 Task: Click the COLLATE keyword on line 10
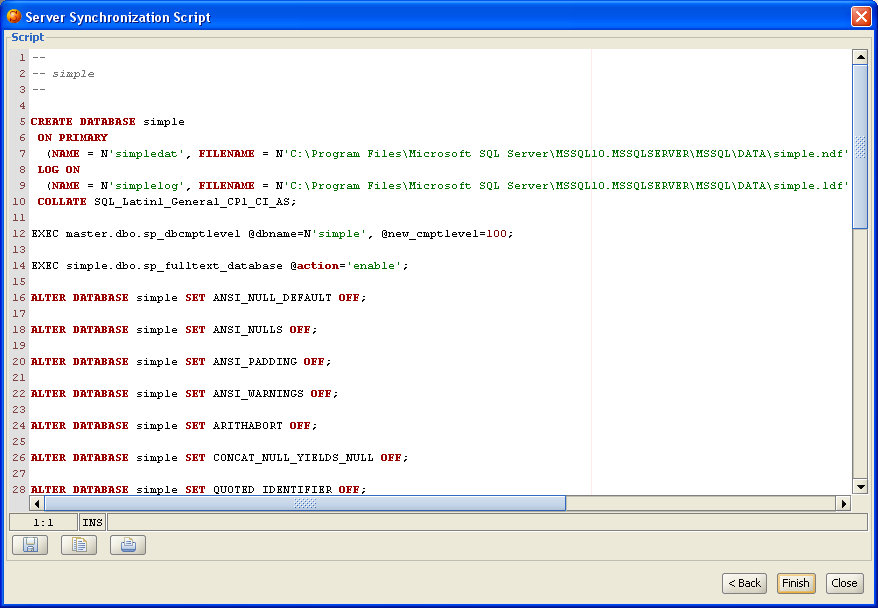(x=62, y=202)
